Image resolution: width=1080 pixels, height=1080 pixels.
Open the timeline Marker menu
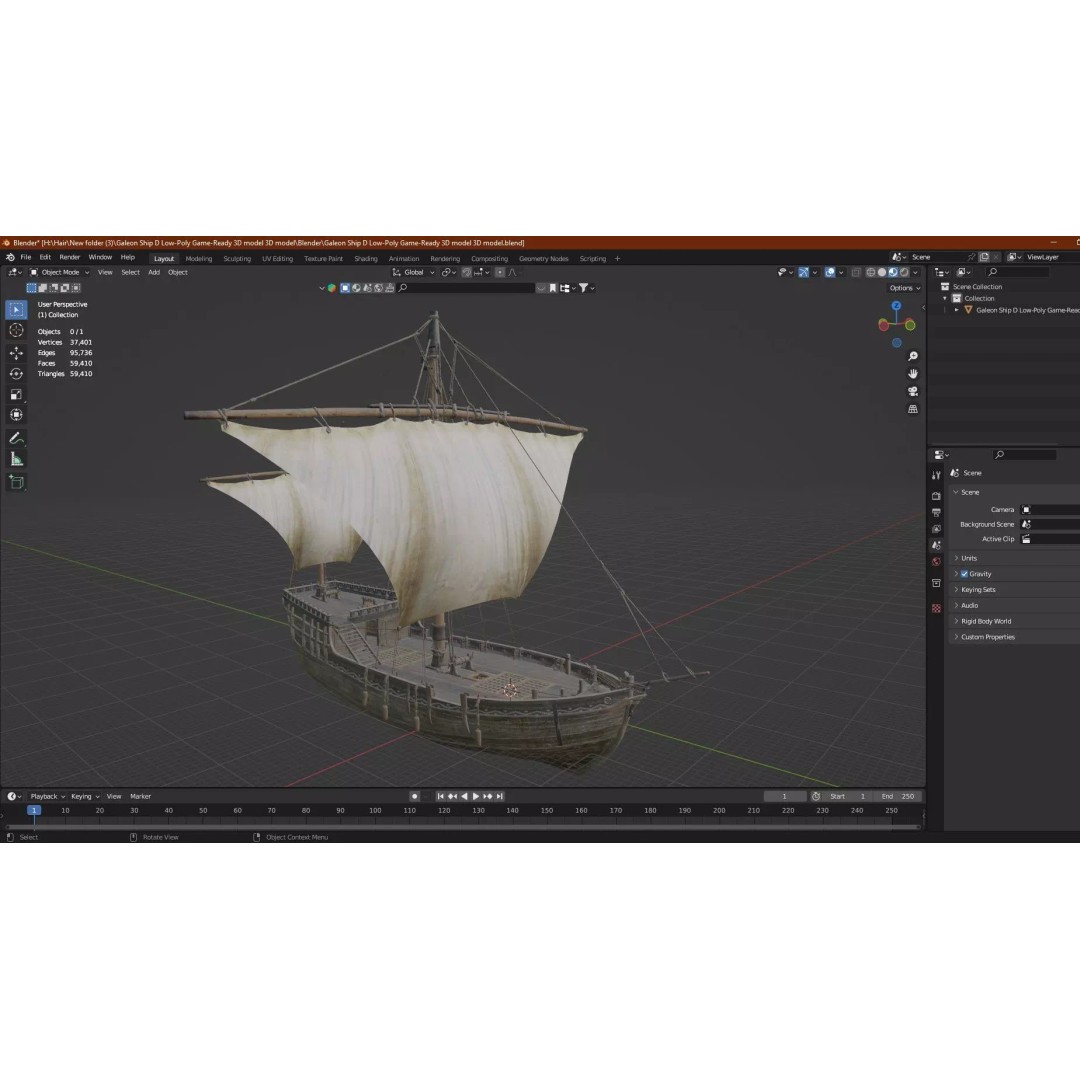(x=141, y=796)
